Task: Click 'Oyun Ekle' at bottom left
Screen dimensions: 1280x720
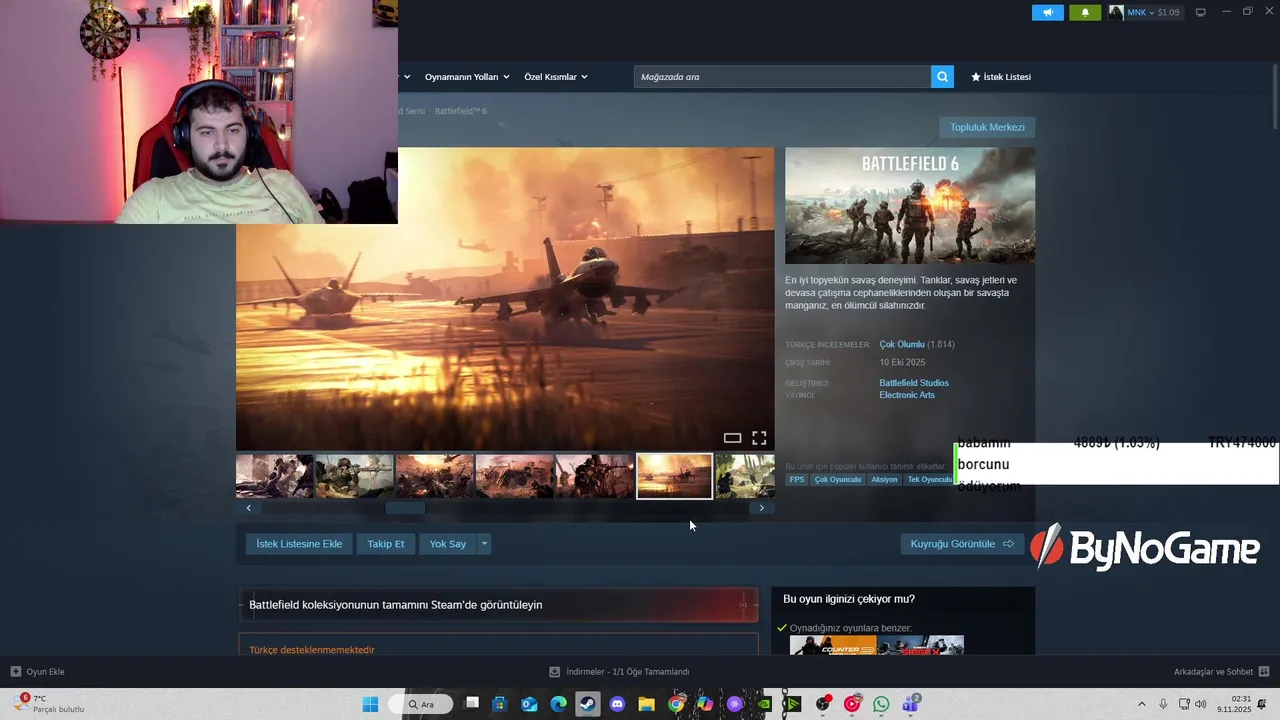Action: click(38, 672)
